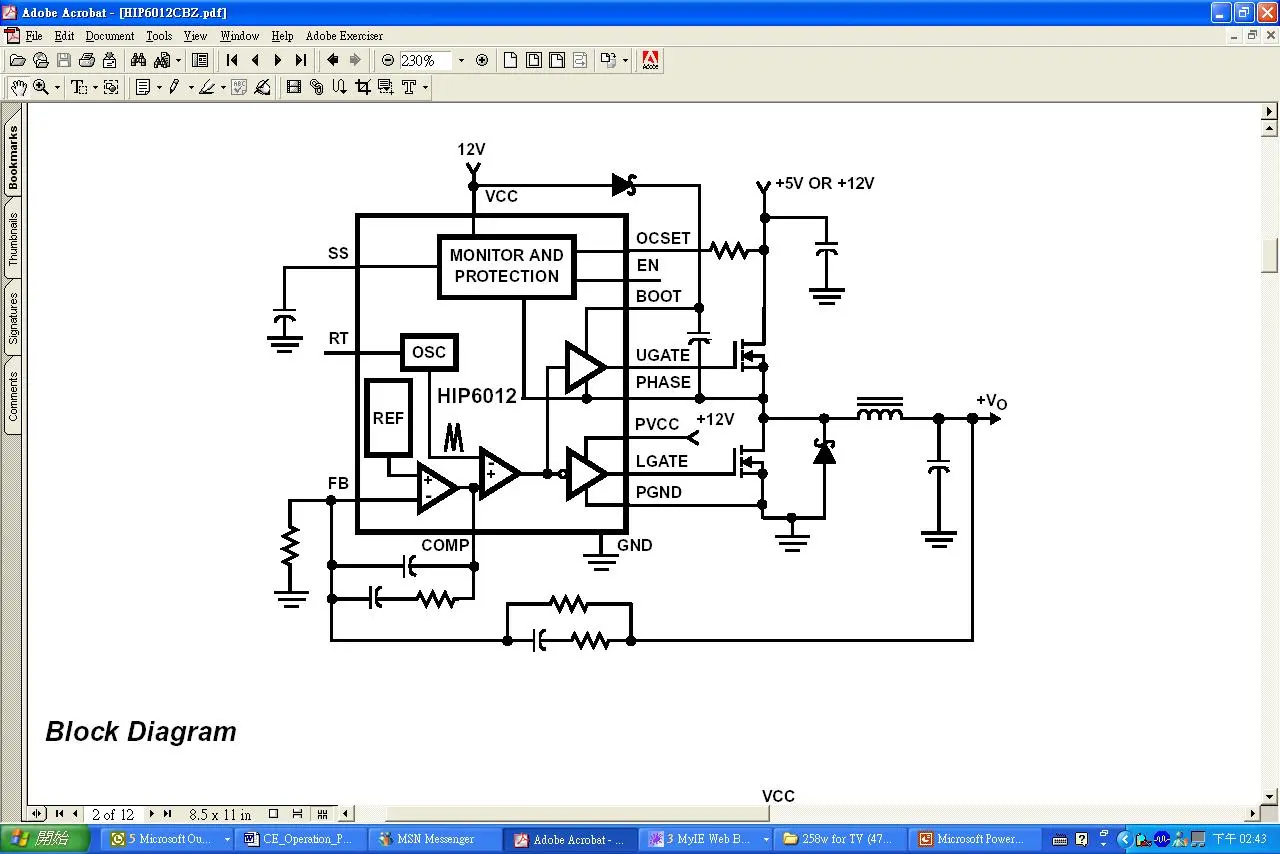The width and height of the screenshot is (1280, 854).
Task: Open the View menu
Action: coord(195,36)
